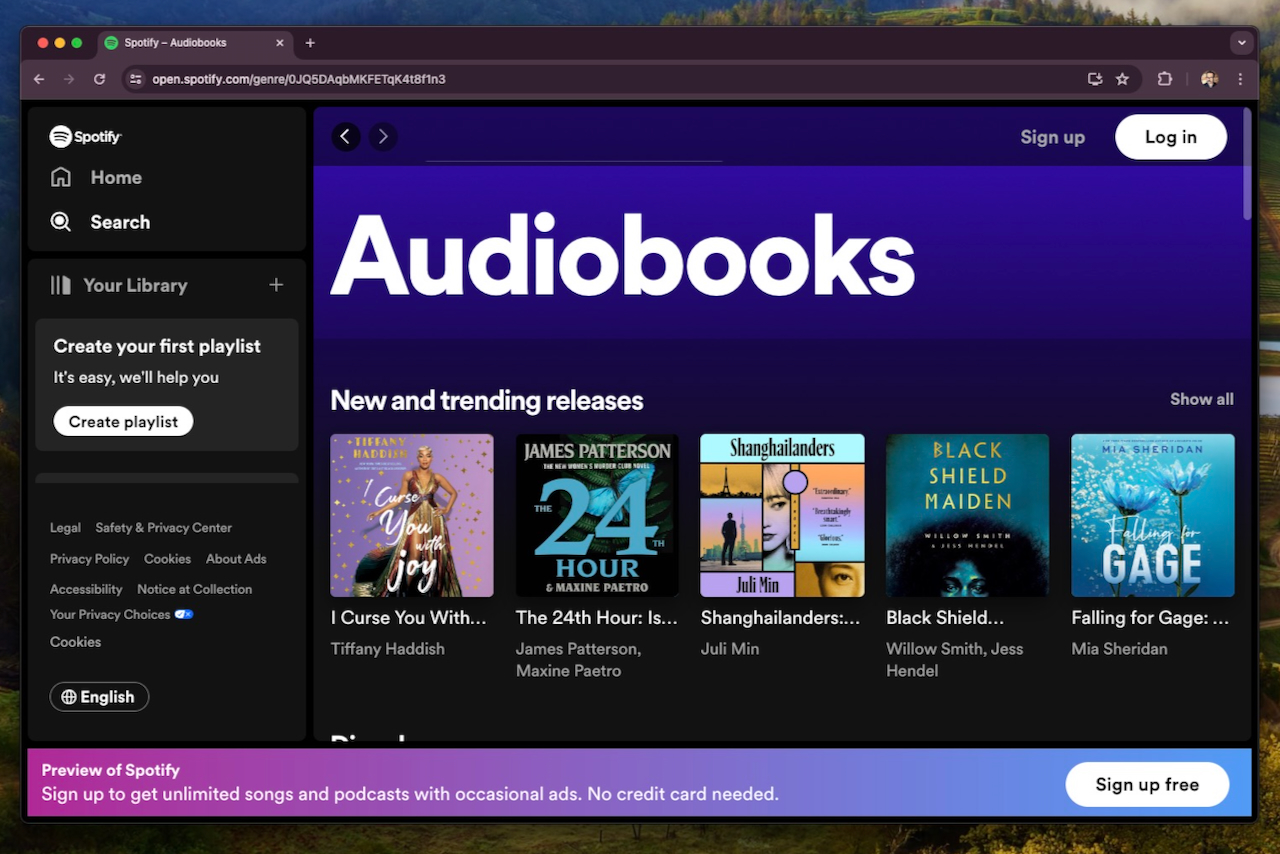1280x854 pixels.
Task: Open I Curse You With Joy cover
Action: click(x=412, y=515)
